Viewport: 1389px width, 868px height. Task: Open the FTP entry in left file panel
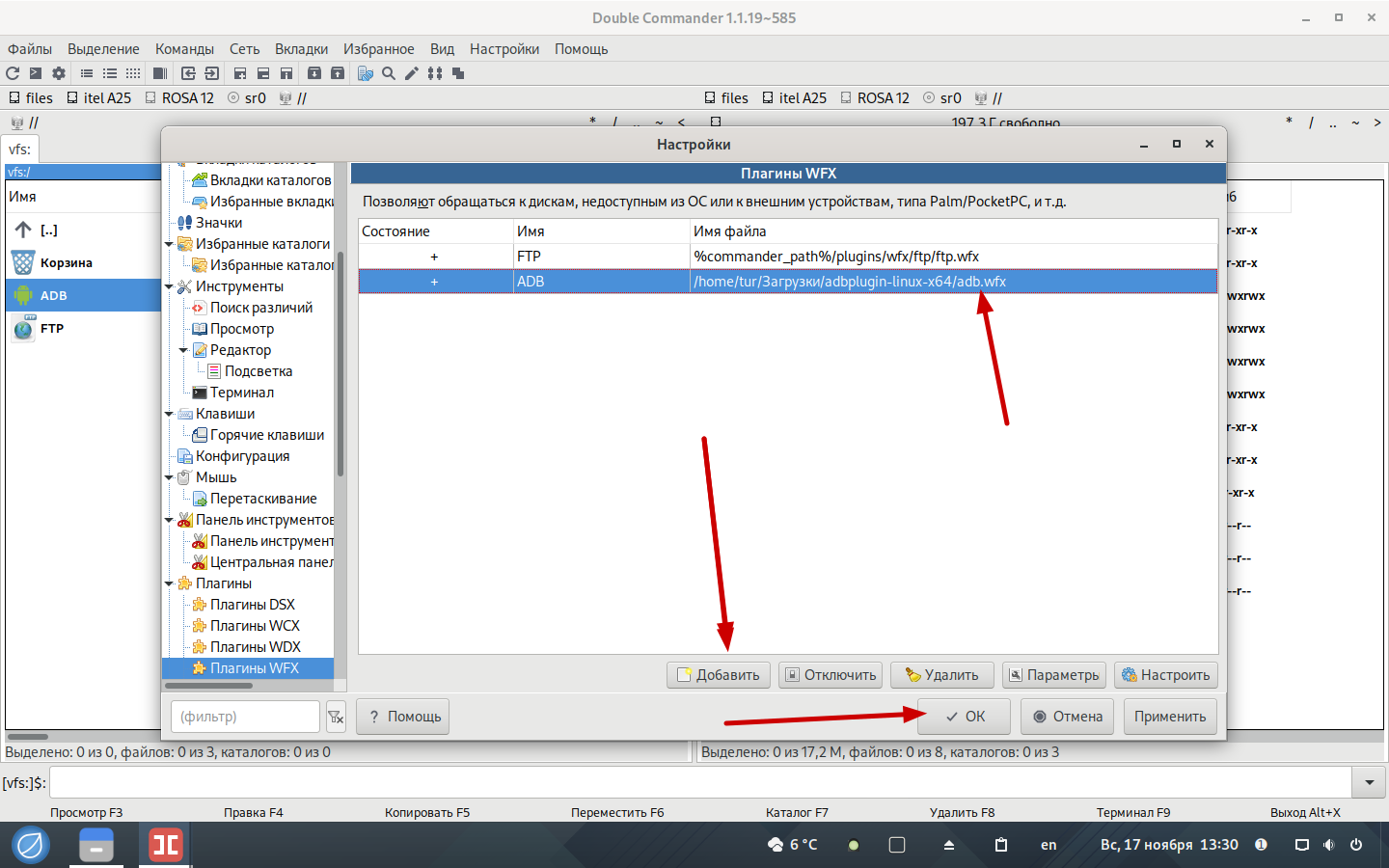point(83,328)
